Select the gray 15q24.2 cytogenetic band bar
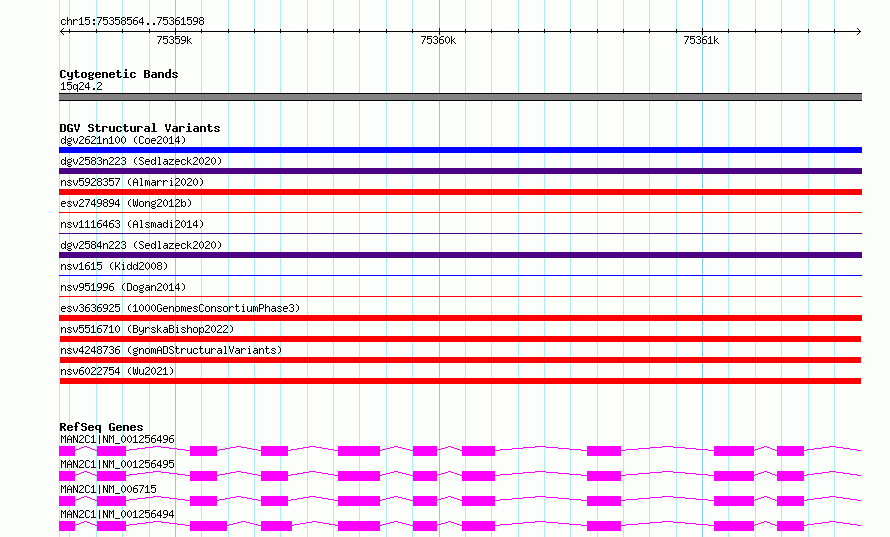Image resolution: width=890 pixels, height=537 pixels. pyautogui.click(x=460, y=97)
